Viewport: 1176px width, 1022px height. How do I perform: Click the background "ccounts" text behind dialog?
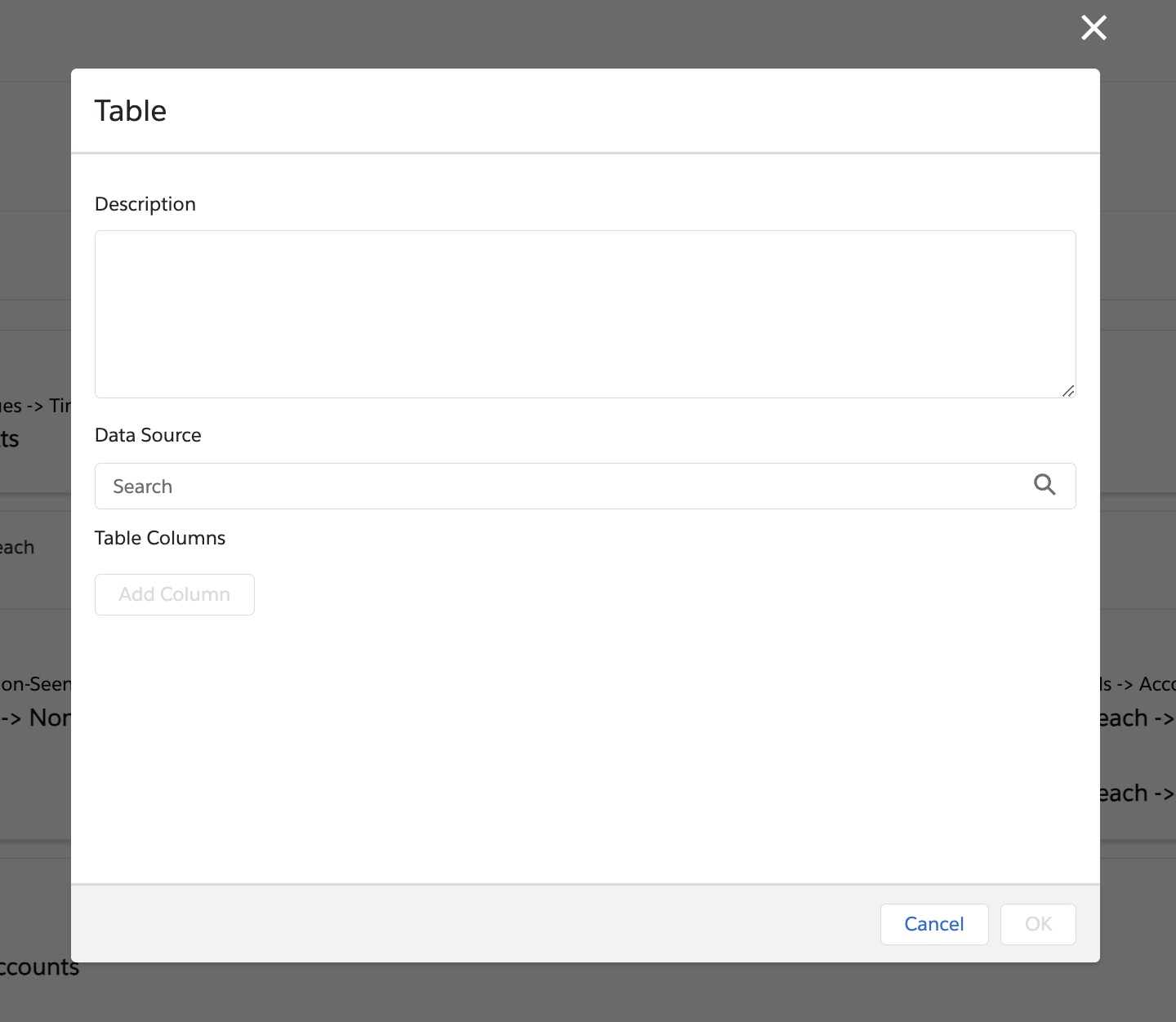(x=39, y=967)
